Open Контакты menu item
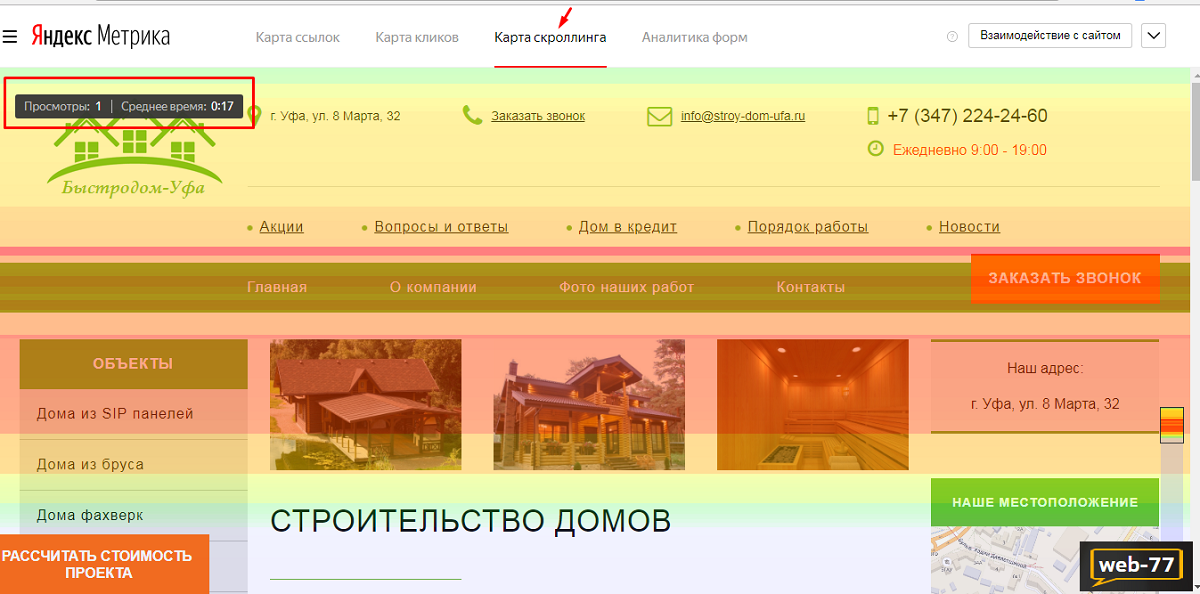1200x594 pixels. coord(811,287)
